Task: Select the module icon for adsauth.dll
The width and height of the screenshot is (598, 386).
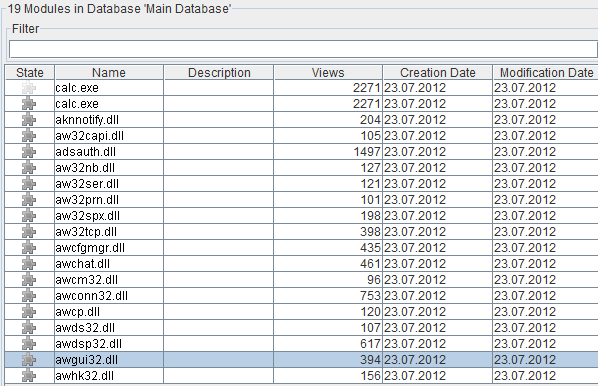Action: [x=29, y=152]
